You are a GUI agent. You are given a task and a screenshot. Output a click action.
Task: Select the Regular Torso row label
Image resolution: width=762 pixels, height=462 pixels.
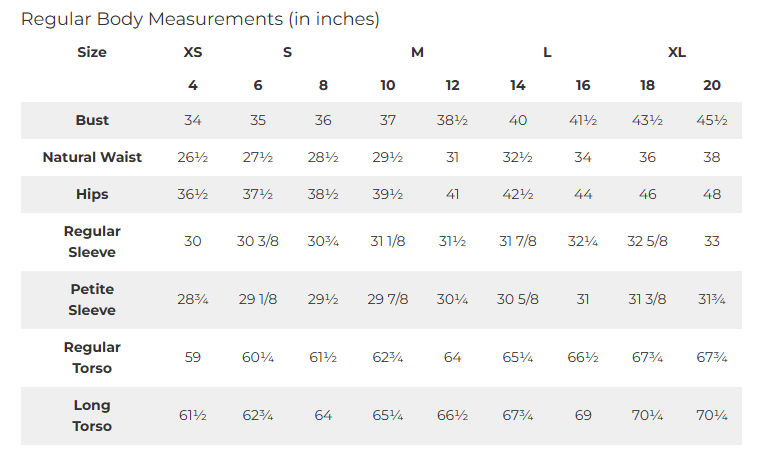coord(92,358)
